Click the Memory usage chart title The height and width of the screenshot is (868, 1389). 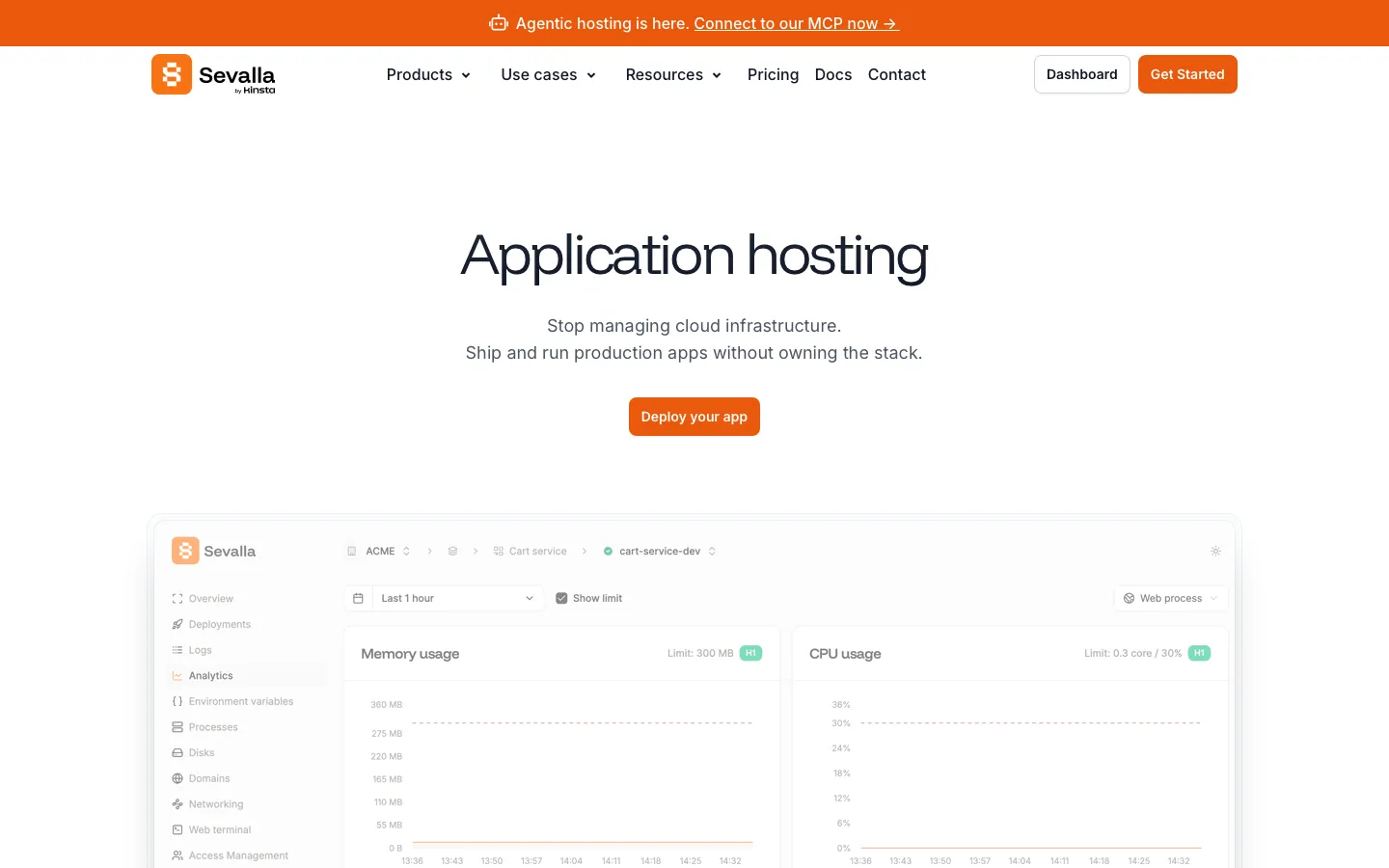point(410,654)
